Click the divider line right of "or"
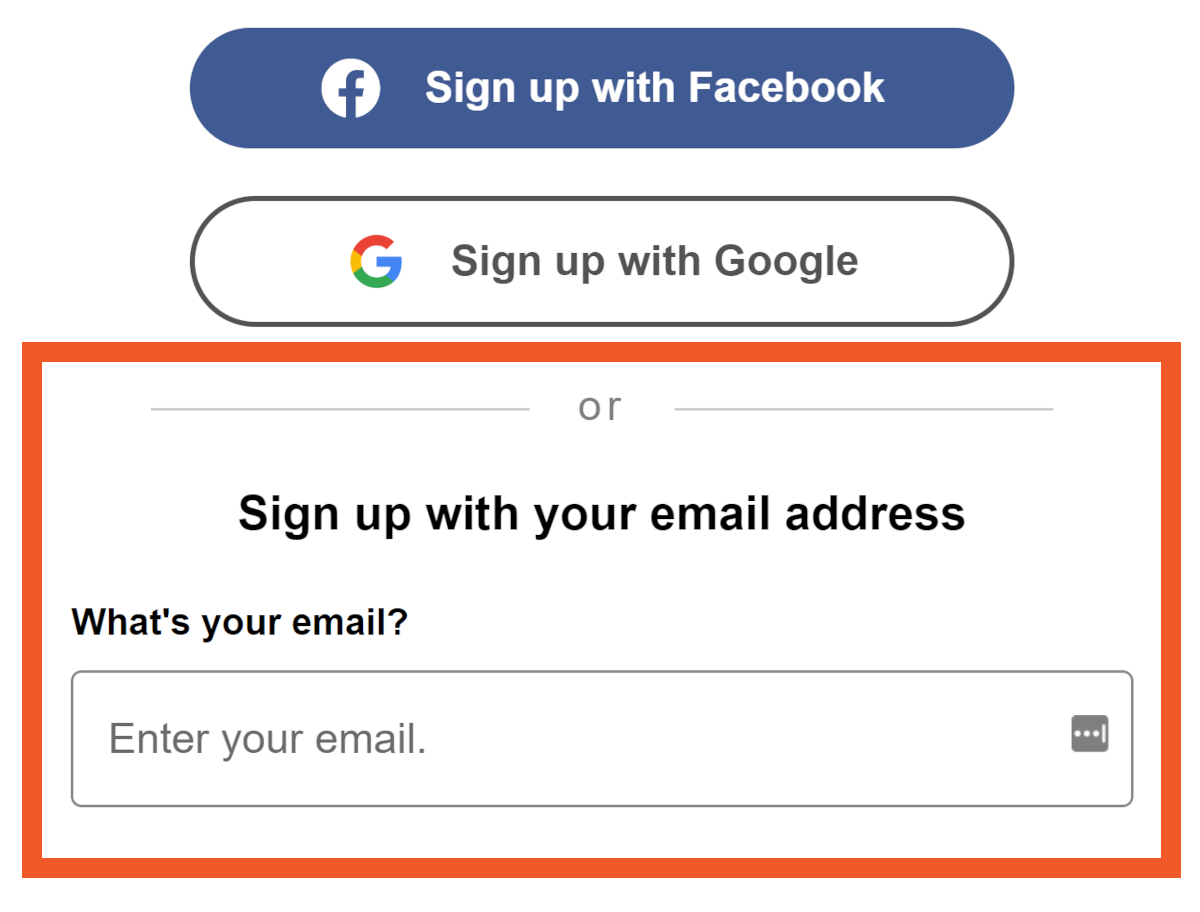 coord(863,409)
